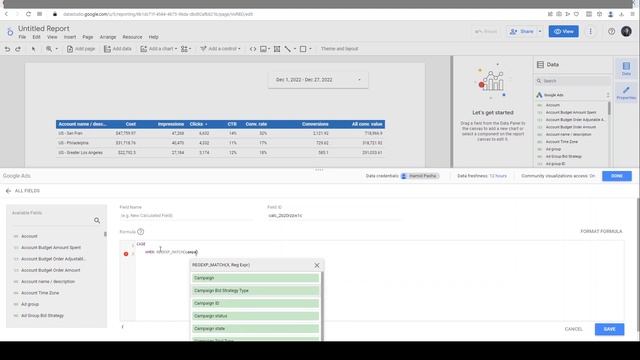Viewport: 640px width, 360px height.
Task: Click the Reset button
Action: click(486, 31)
